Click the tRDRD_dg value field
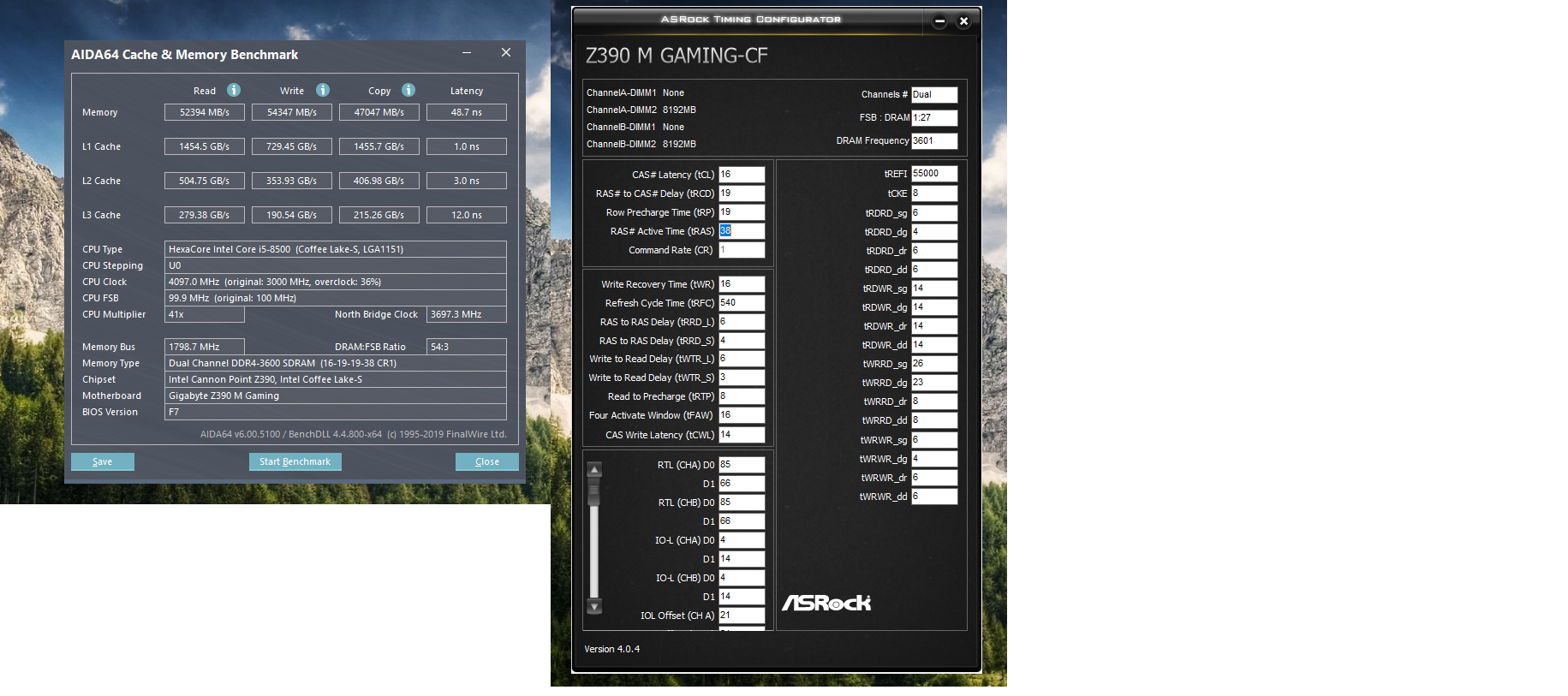The height and width of the screenshot is (696, 1568). pyautogui.click(x=934, y=232)
